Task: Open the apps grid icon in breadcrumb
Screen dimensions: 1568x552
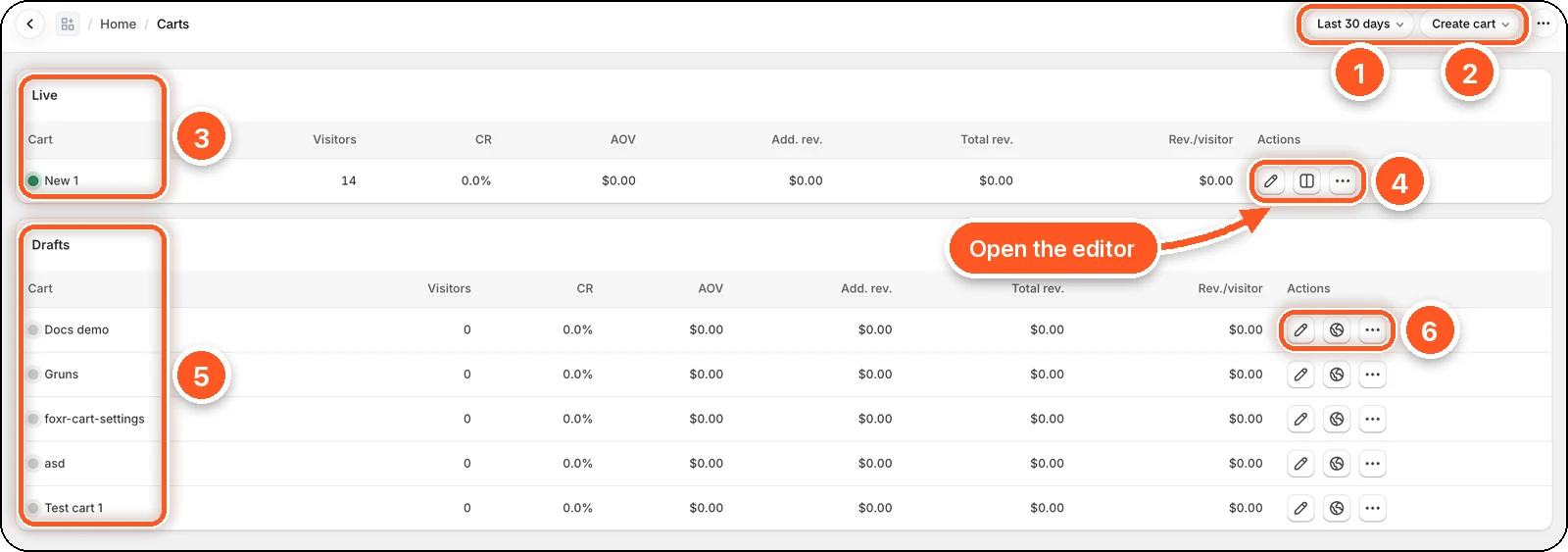Action: coord(68,24)
